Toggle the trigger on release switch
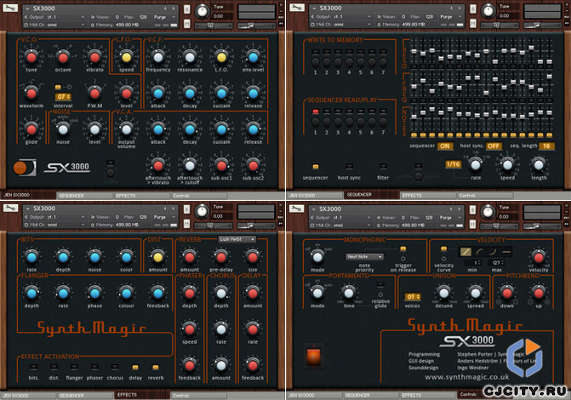This screenshot has width=571, height=400. pos(403,249)
